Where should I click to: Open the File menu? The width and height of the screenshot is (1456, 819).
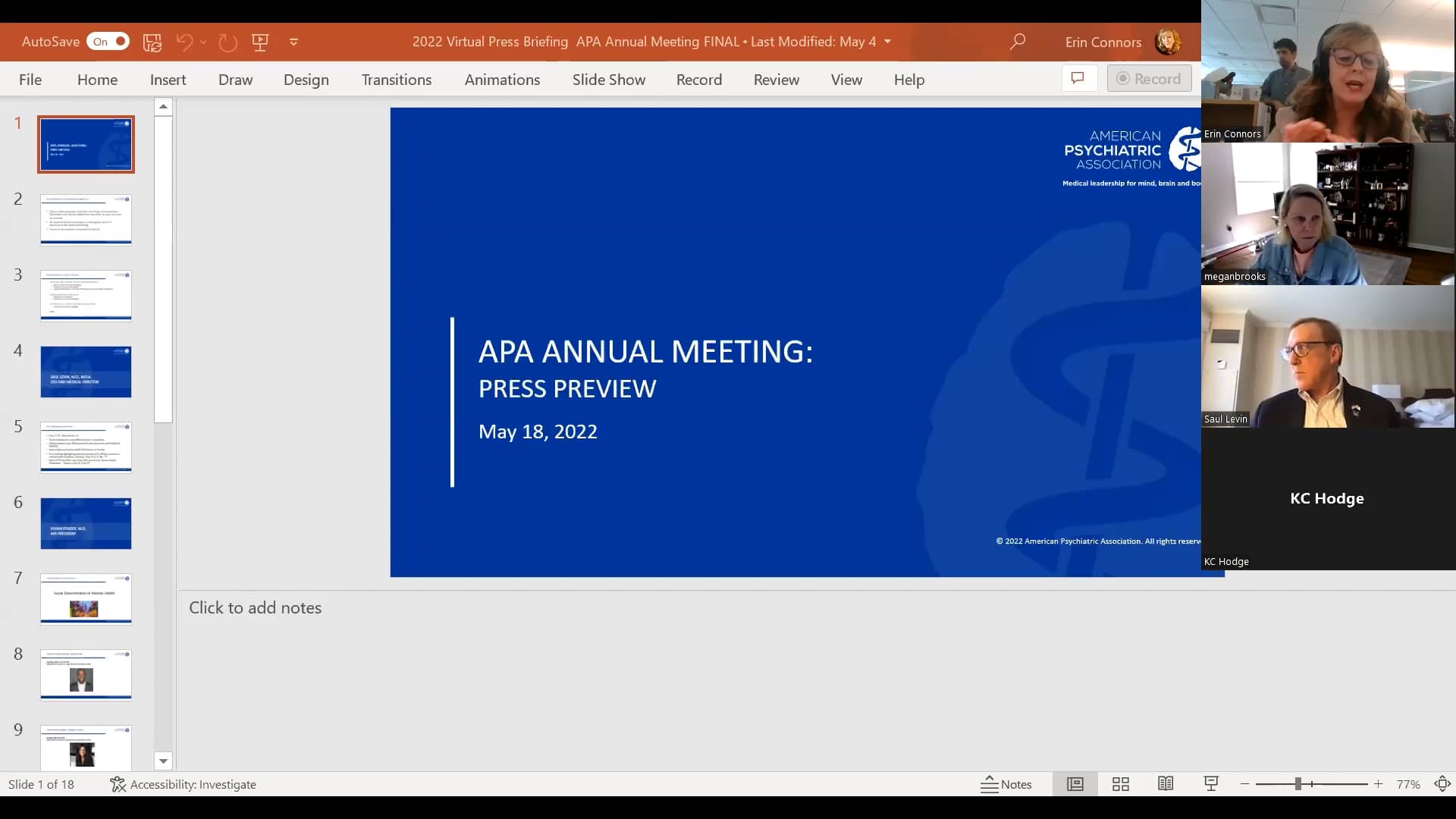30,80
